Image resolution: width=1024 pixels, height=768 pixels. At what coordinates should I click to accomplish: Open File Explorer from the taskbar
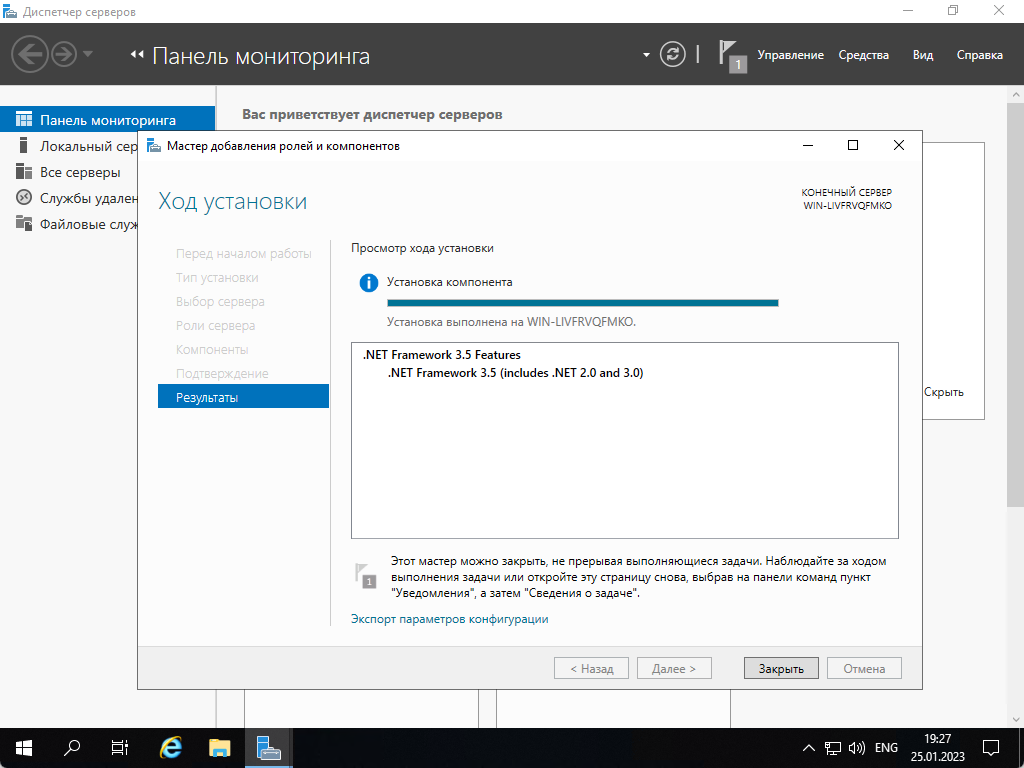(x=219, y=748)
